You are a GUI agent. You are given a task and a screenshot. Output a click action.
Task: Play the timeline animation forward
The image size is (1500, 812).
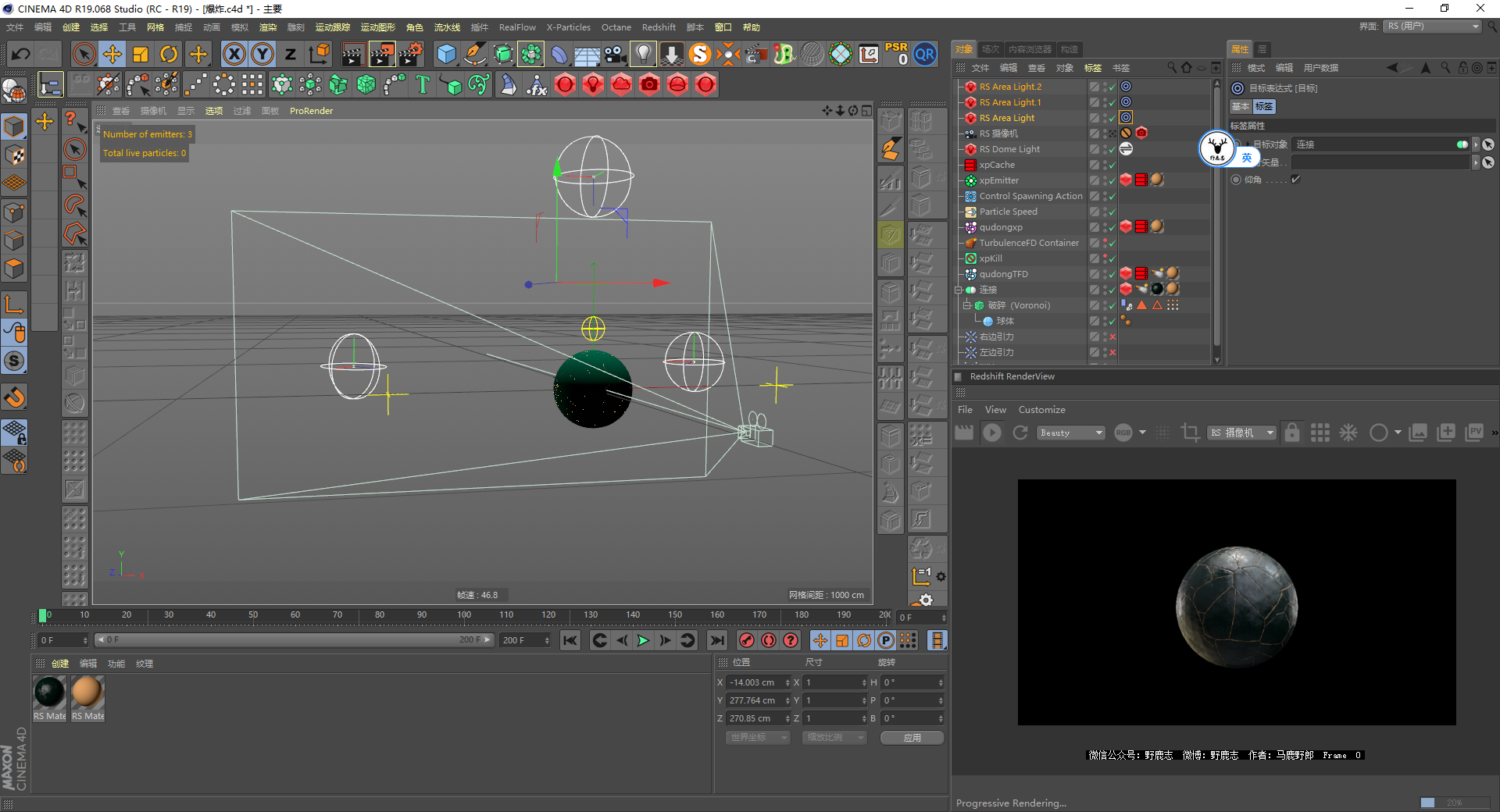[x=643, y=640]
